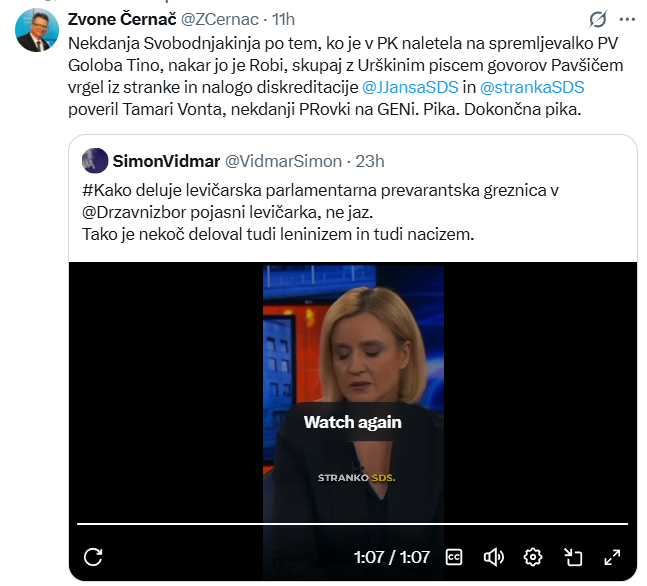Viewport: 647px width, 586px height.
Task: Replay the video with the restart icon
Action: (93, 557)
